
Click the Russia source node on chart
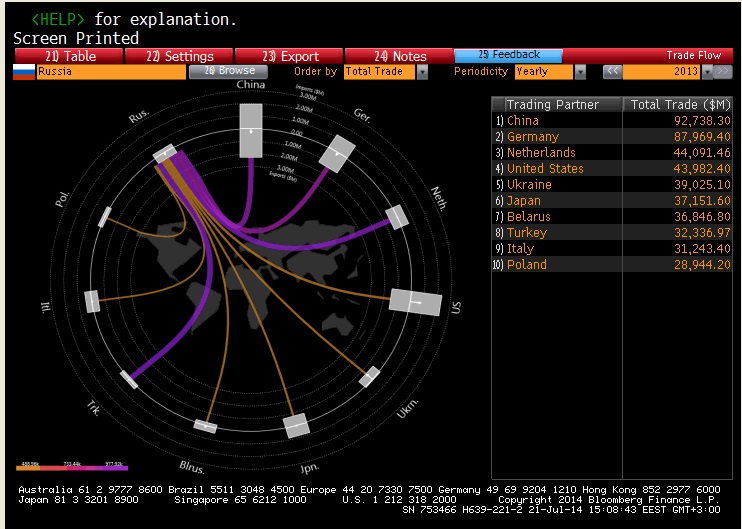click(165, 154)
